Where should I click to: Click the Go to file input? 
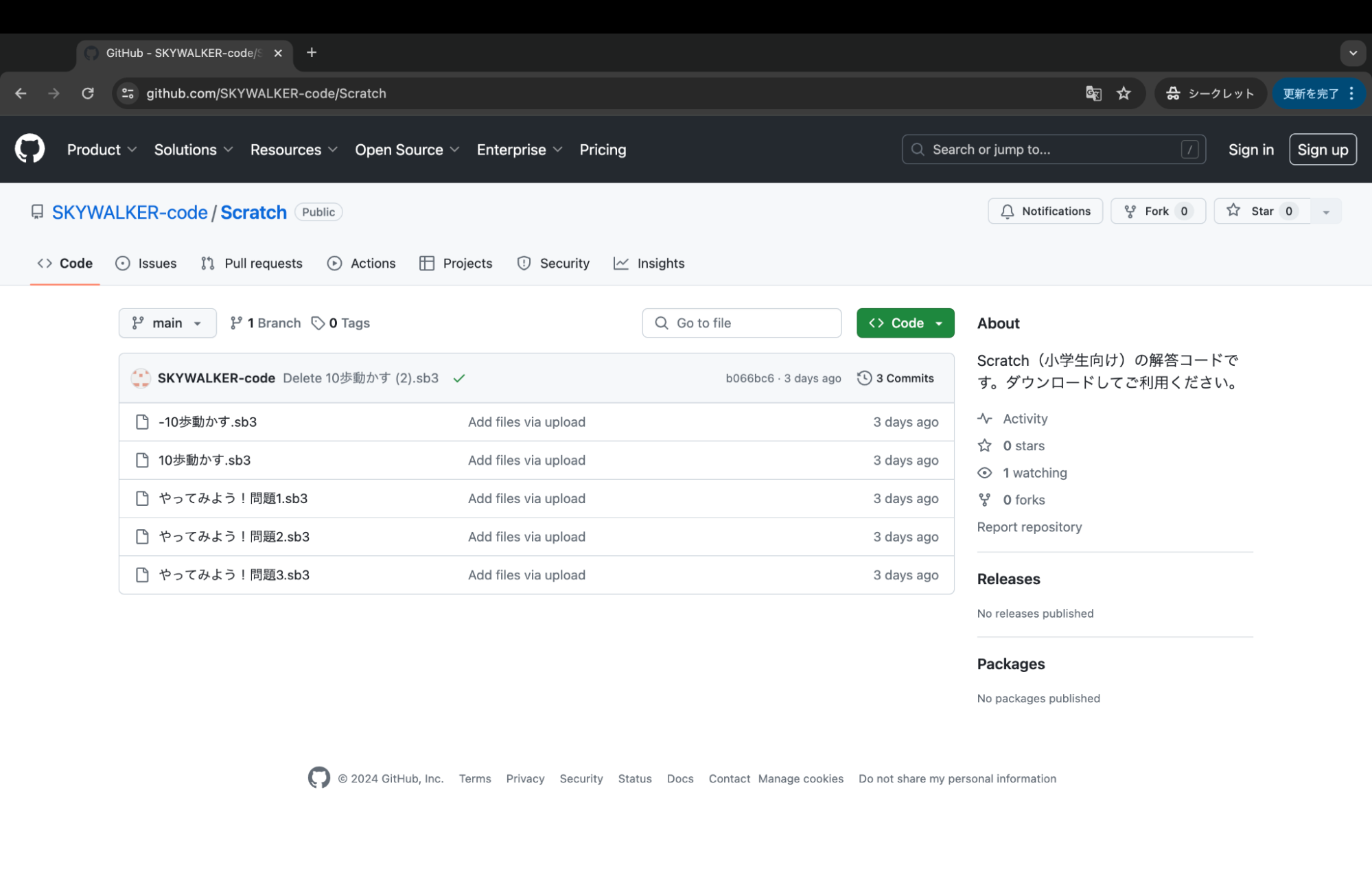click(x=741, y=323)
